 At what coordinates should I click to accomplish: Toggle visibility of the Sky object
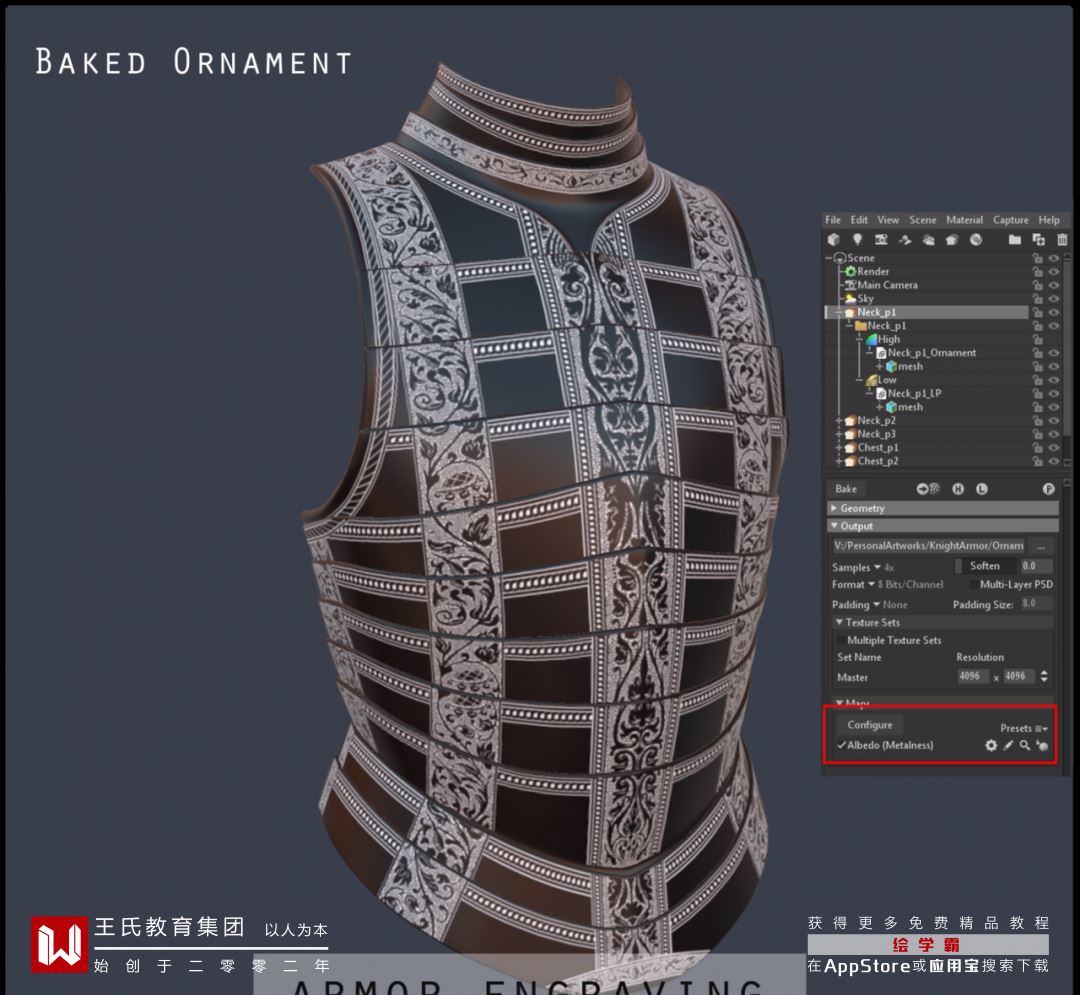[1054, 299]
